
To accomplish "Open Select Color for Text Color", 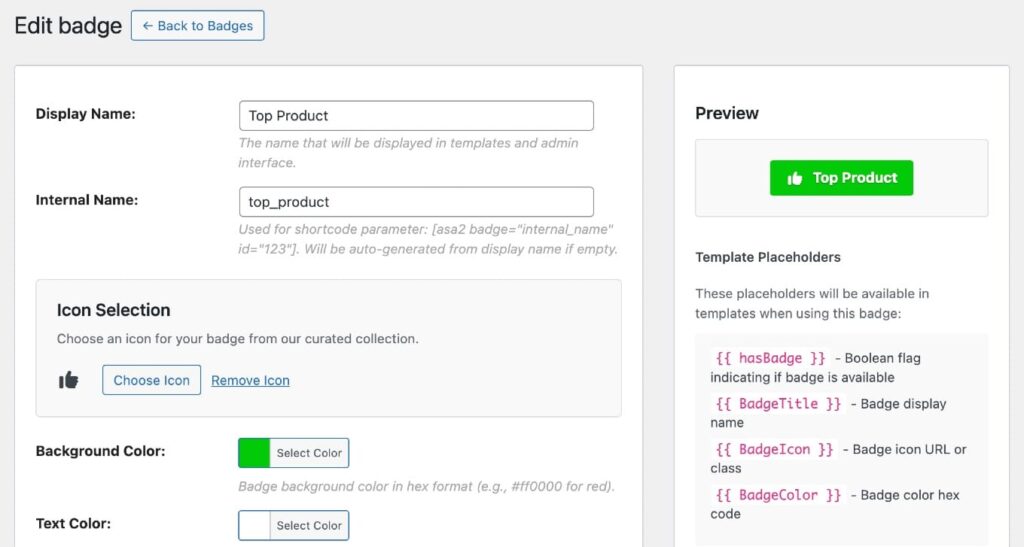I will (309, 526).
